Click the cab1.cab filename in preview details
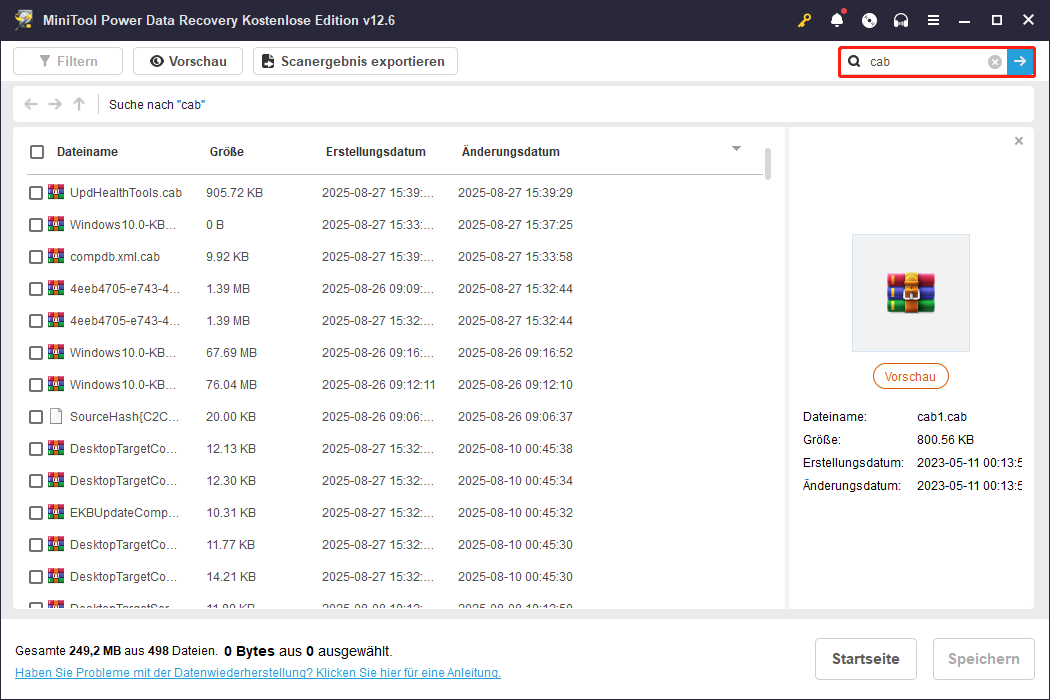This screenshot has height=700, width=1050. [942, 417]
